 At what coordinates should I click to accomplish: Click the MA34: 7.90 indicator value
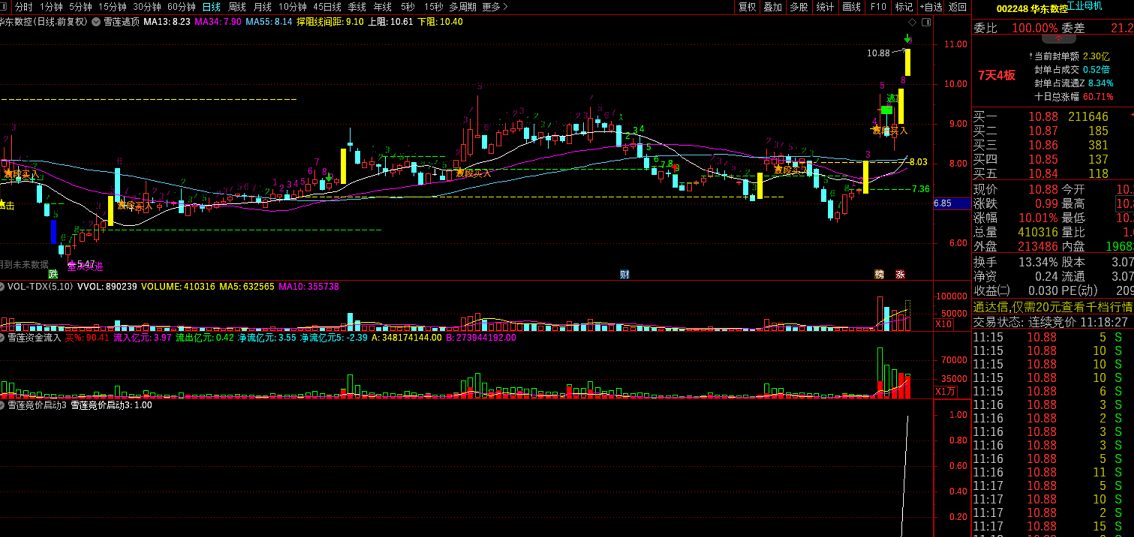(218, 22)
